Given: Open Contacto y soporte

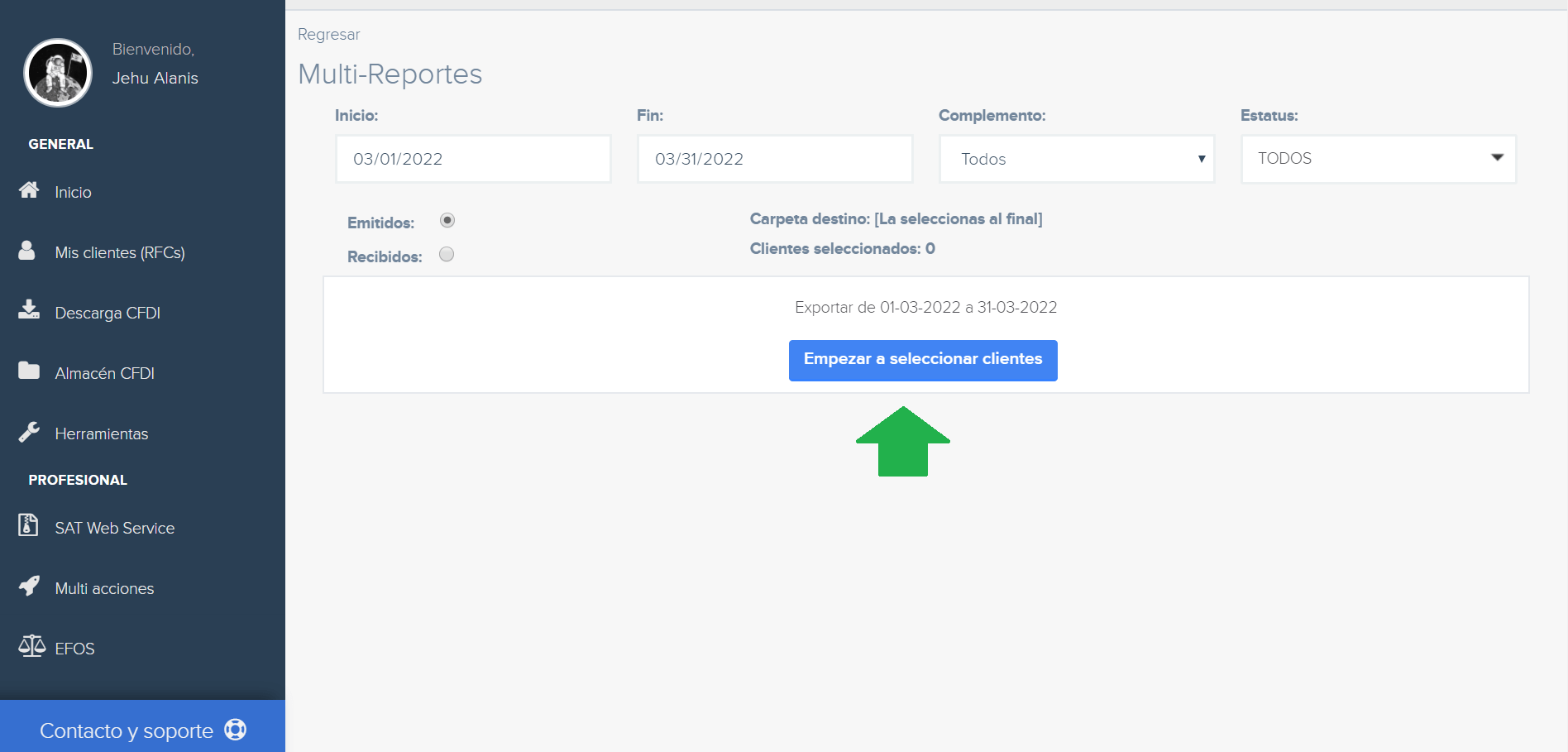Looking at the screenshot, I should (x=127, y=730).
